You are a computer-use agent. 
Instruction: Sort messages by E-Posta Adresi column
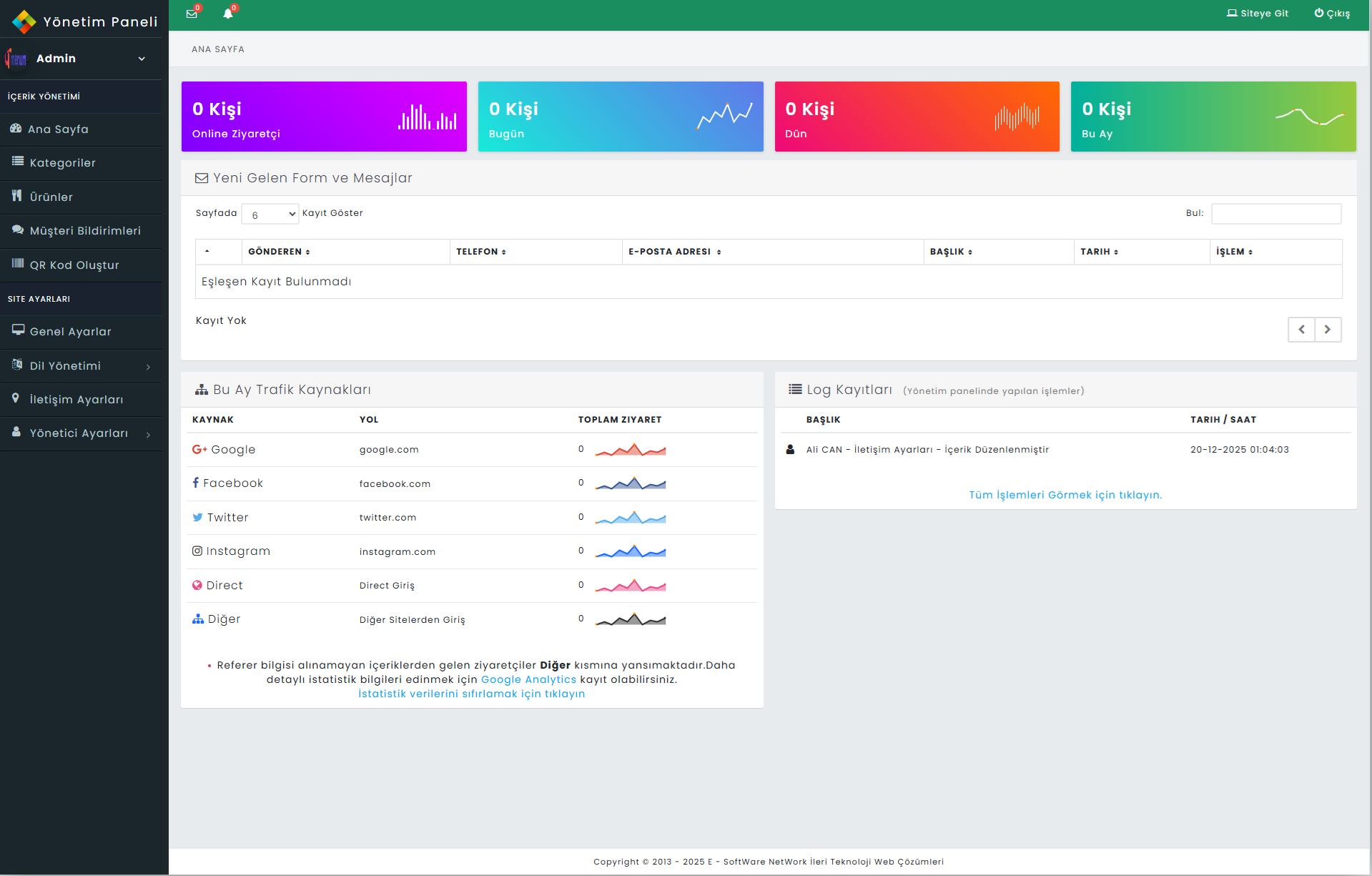point(674,252)
